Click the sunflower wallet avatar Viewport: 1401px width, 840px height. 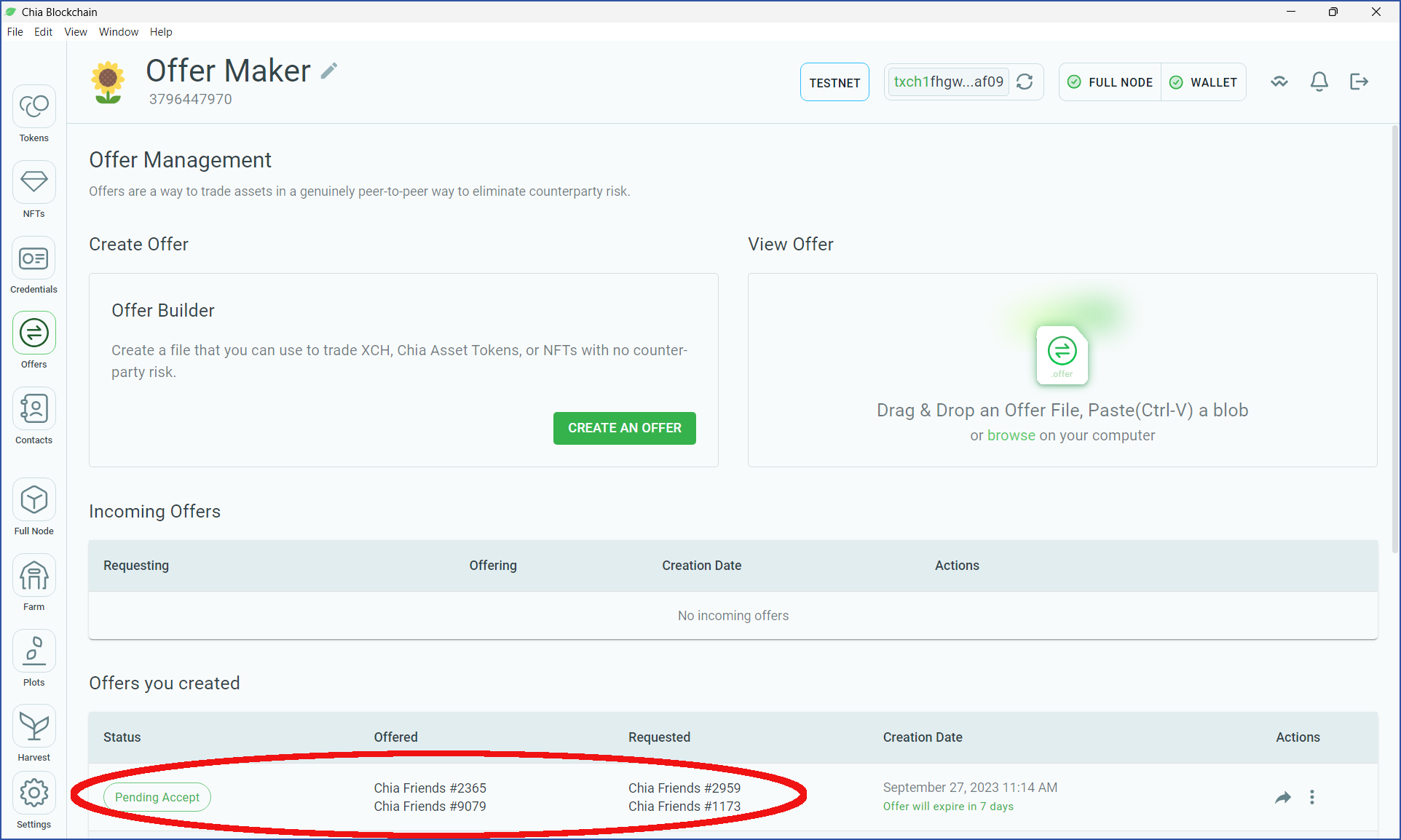[108, 82]
